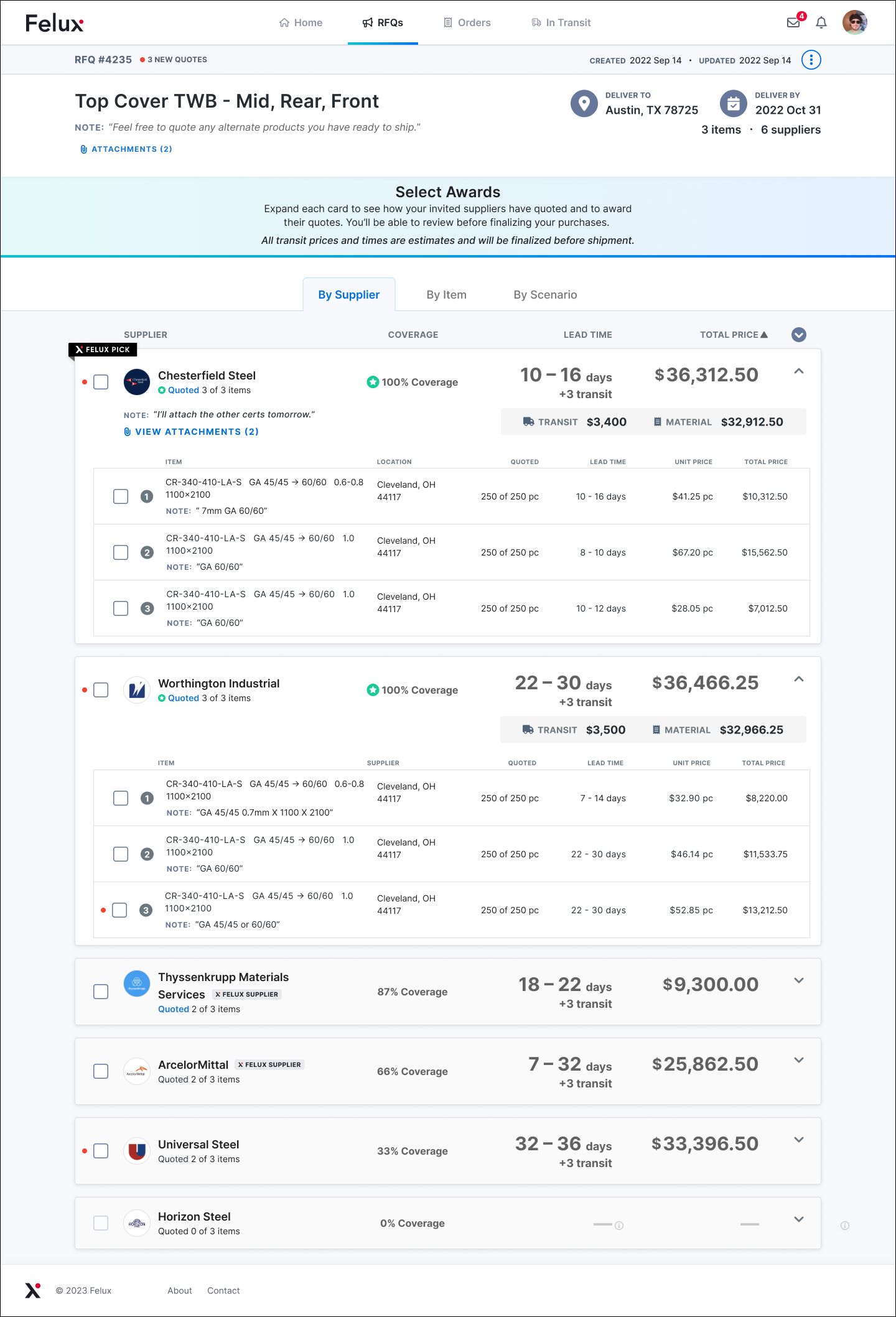
Task: Click the Worthington transit truck icon
Action: [528, 730]
